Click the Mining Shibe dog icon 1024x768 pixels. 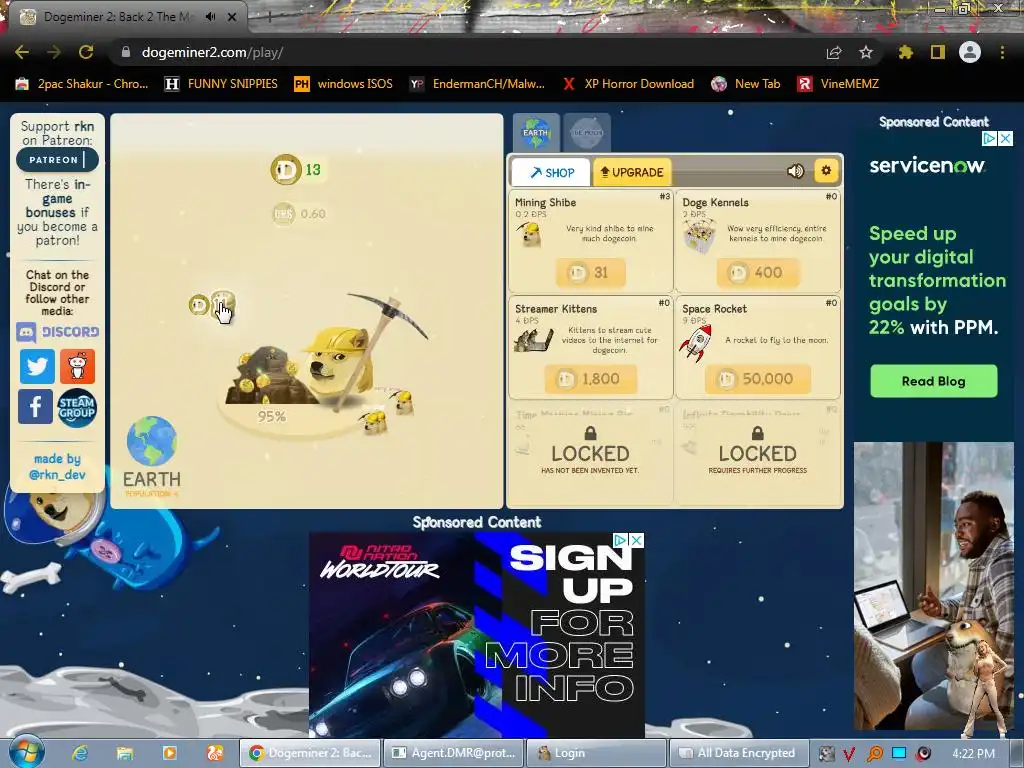[530, 234]
